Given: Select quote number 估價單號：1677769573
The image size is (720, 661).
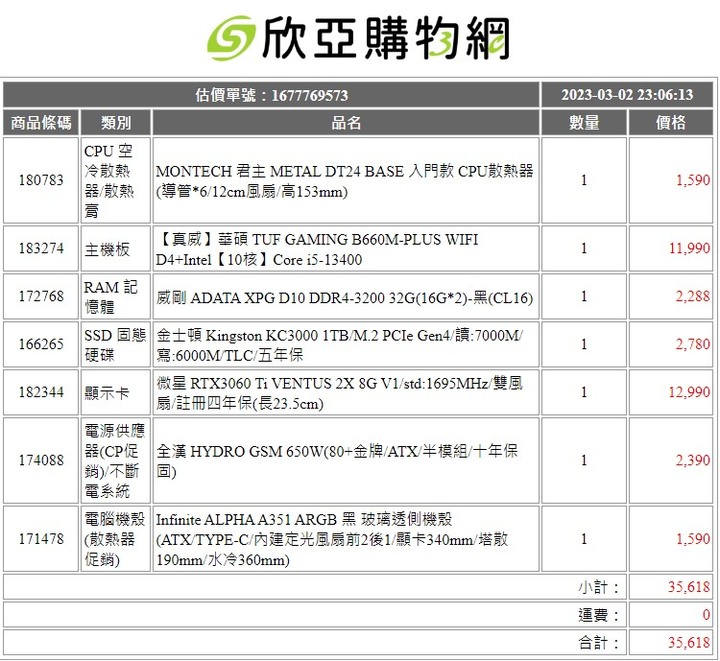Looking at the screenshot, I should coord(271,95).
